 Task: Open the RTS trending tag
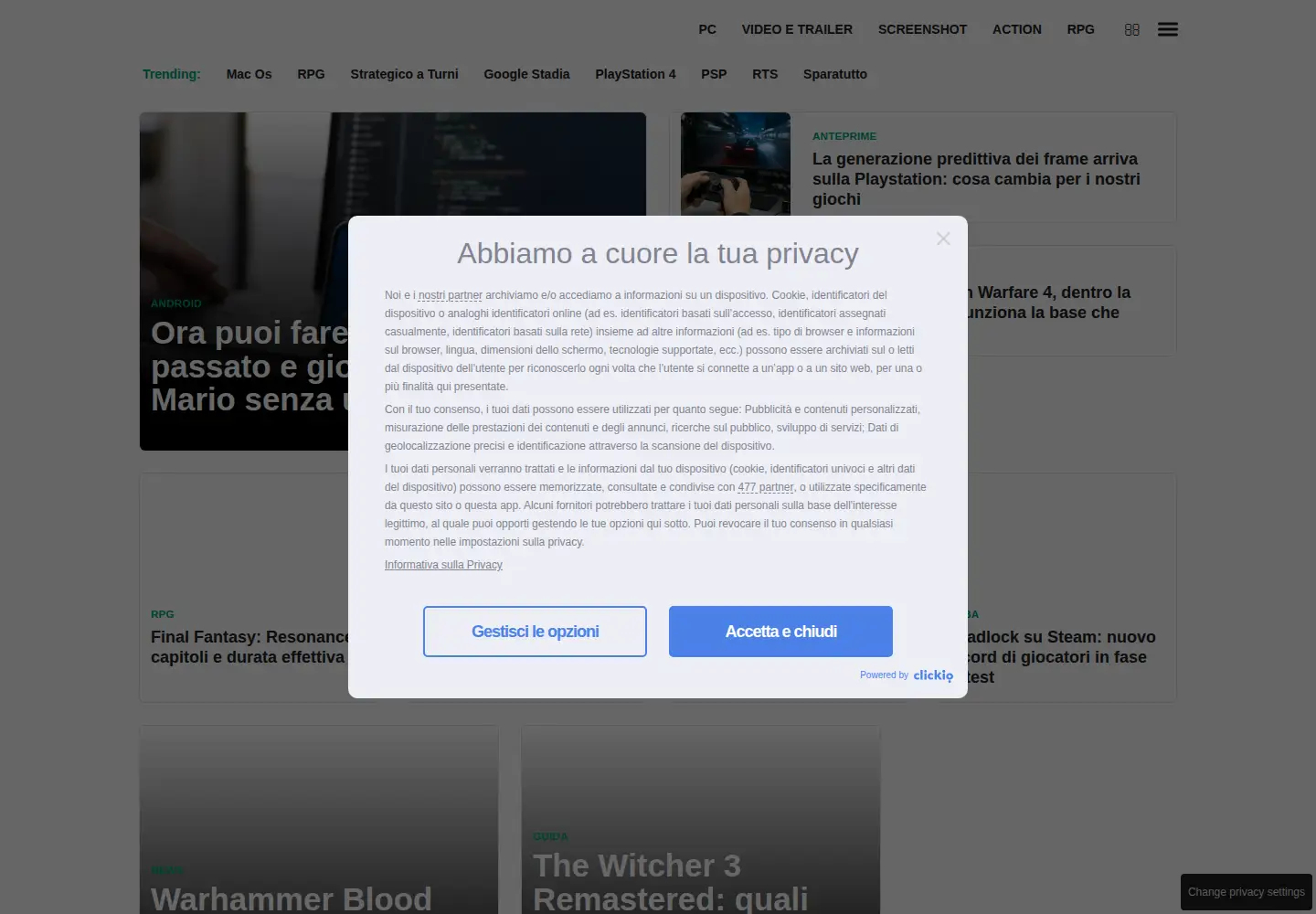pyautogui.click(x=765, y=74)
